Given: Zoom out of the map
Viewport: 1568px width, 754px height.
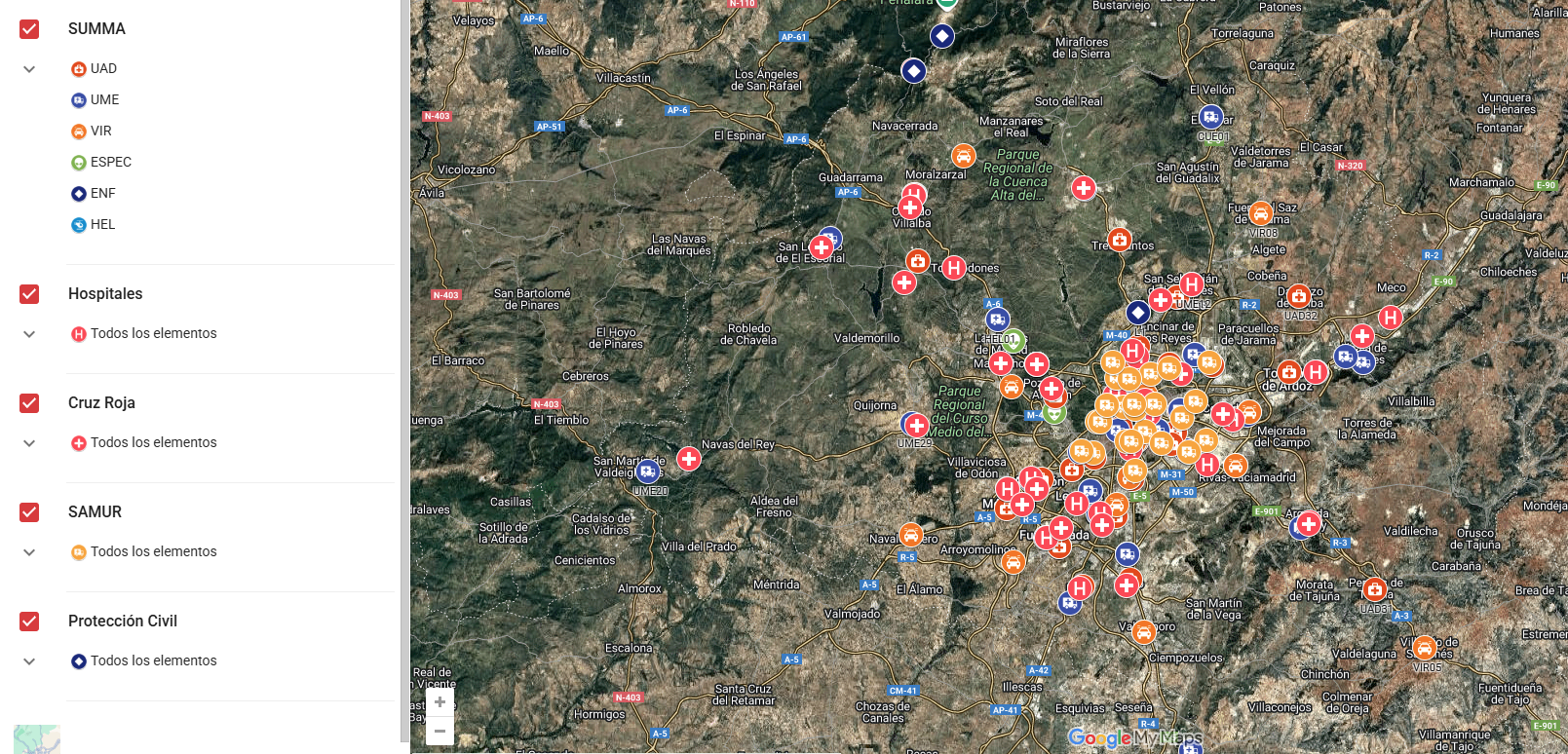Looking at the screenshot, I should point(440,731).
